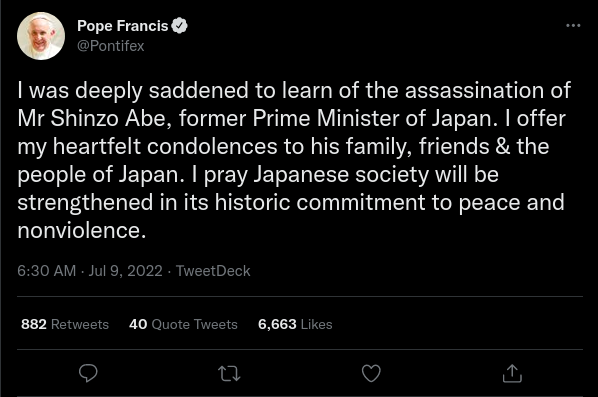Retweet using the arrows icon
The width and height of the screenshot is (598, 397).
click(229, 373)
